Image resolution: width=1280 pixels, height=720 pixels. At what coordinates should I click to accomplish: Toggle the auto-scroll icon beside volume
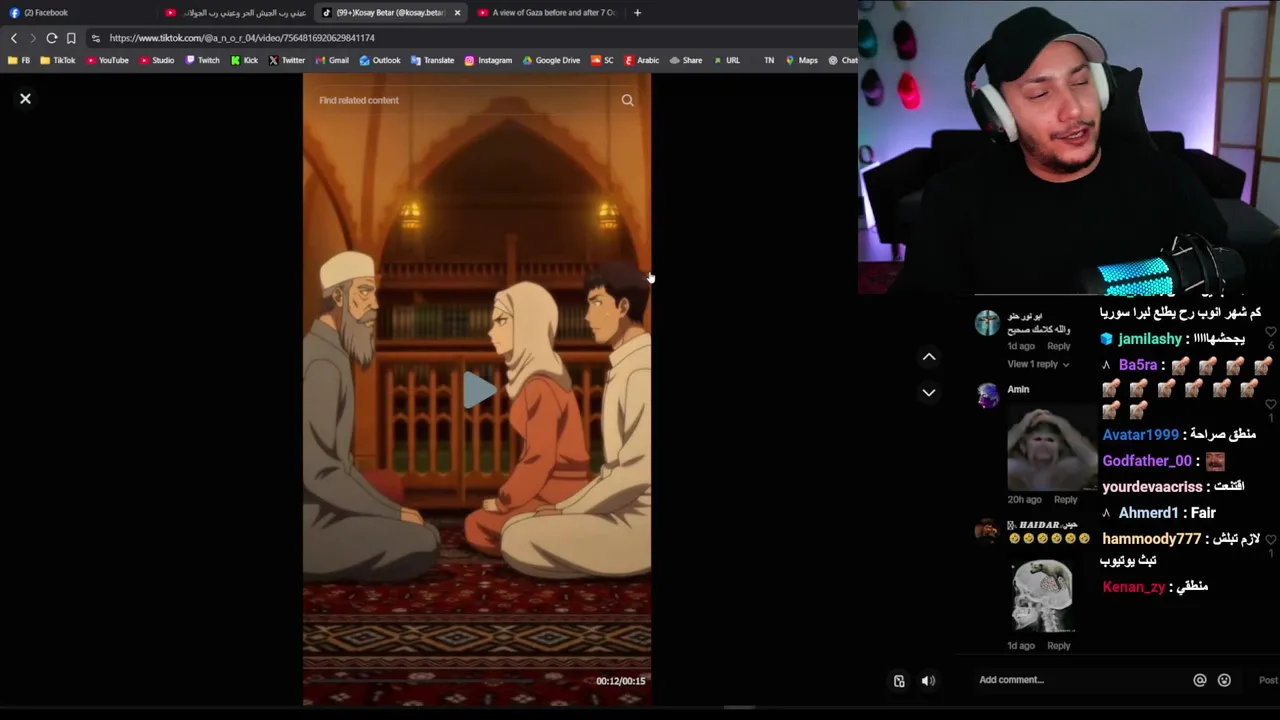899,681
